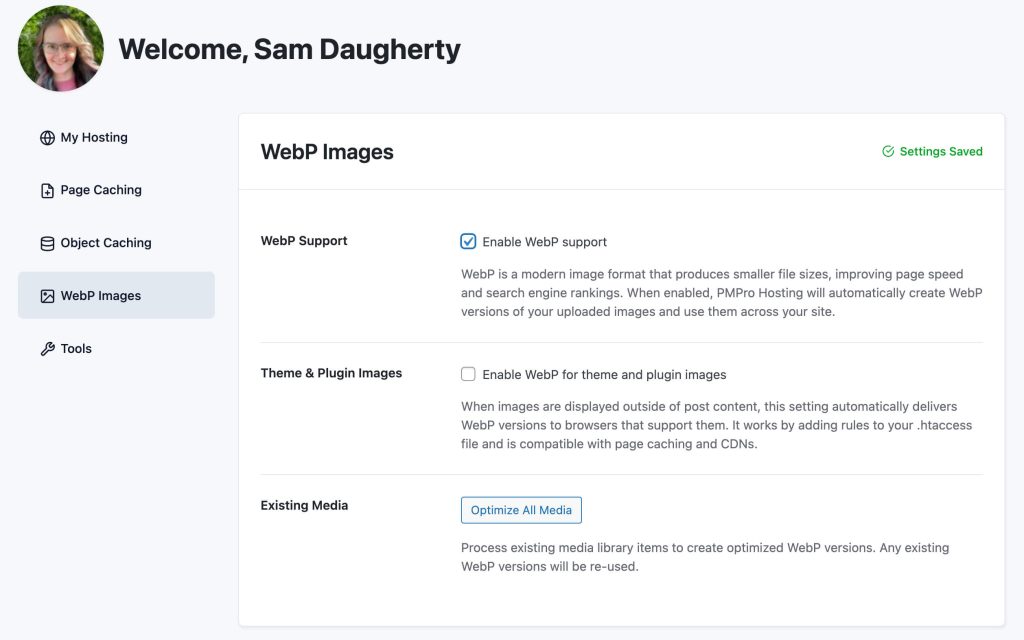Click the Settings Saved confirmation text

pos(940,151)
